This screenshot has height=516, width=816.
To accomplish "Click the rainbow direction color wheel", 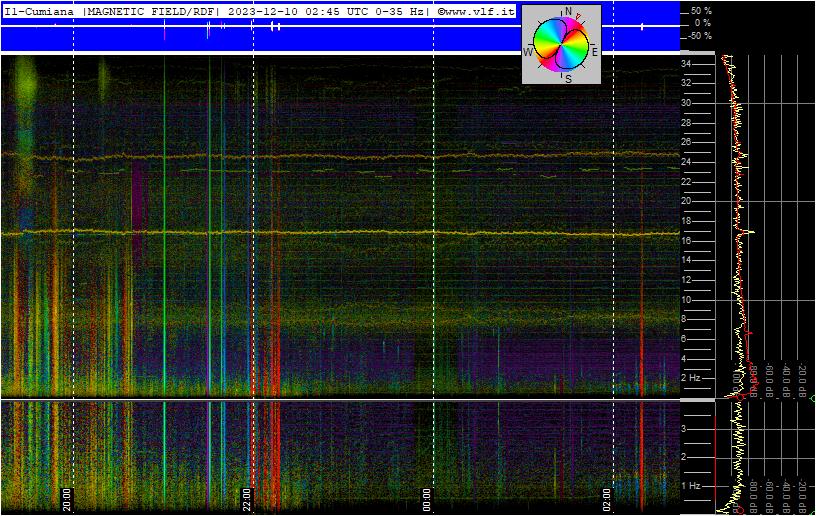I will click(x=562, y=45).
